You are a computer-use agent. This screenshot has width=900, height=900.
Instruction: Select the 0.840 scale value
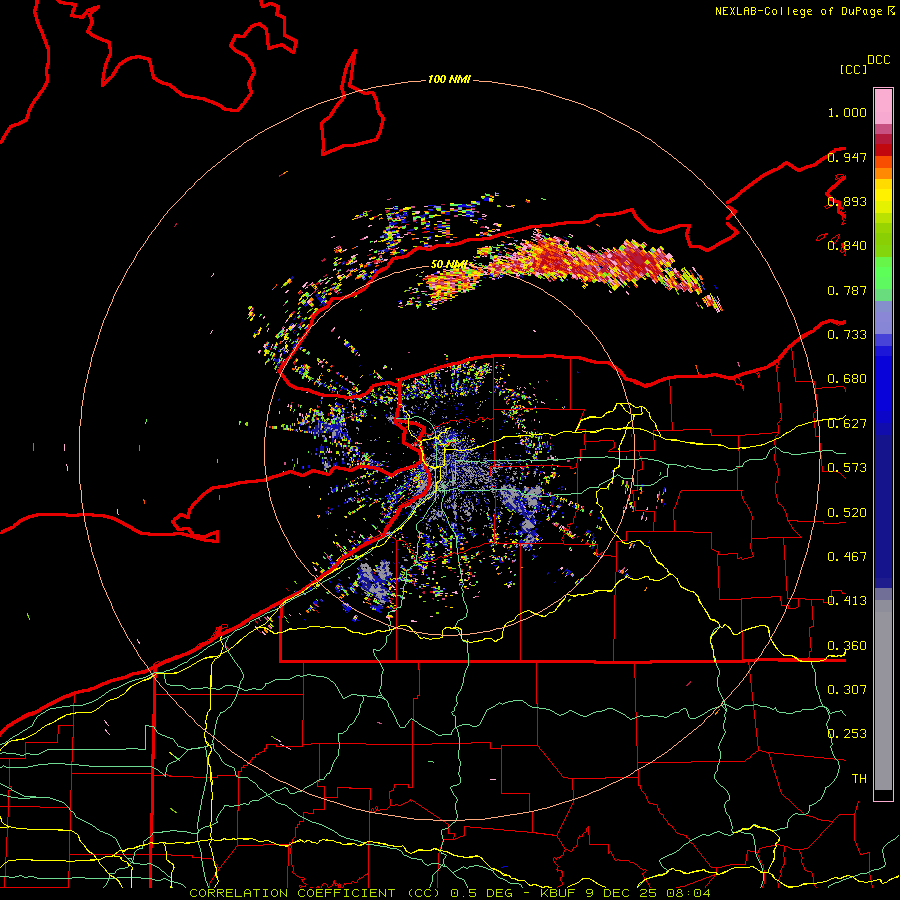pos(847,246)
